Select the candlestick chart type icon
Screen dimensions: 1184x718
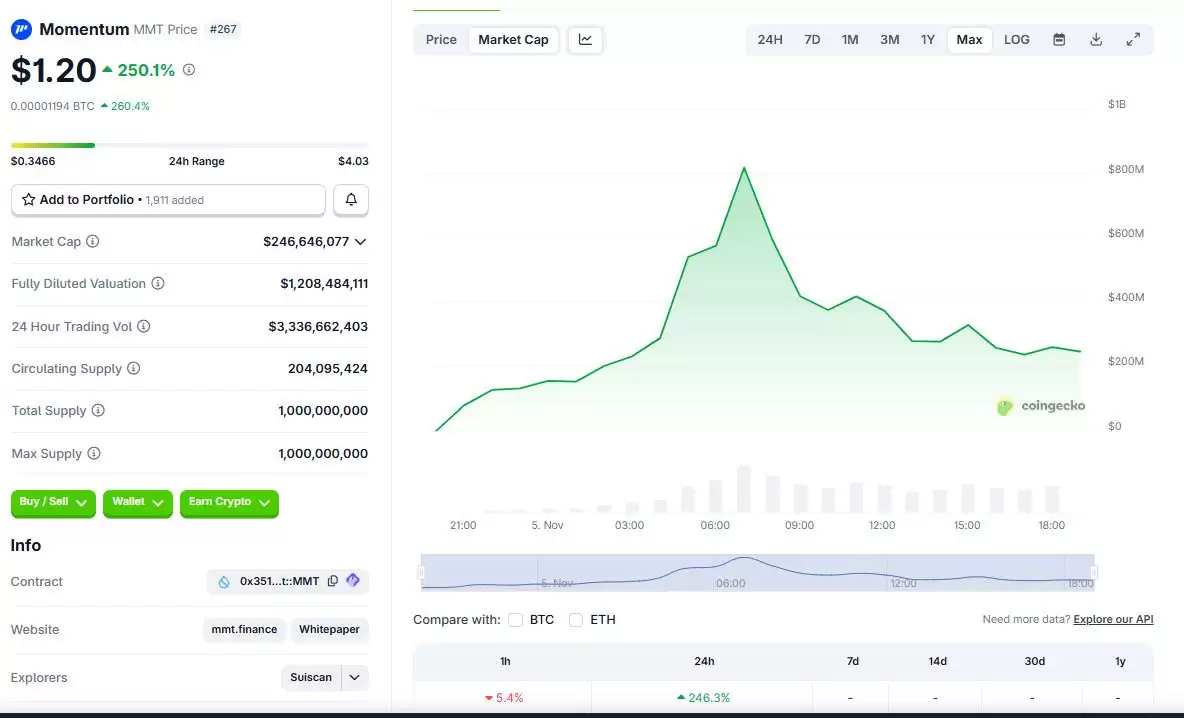click(585, 39)
